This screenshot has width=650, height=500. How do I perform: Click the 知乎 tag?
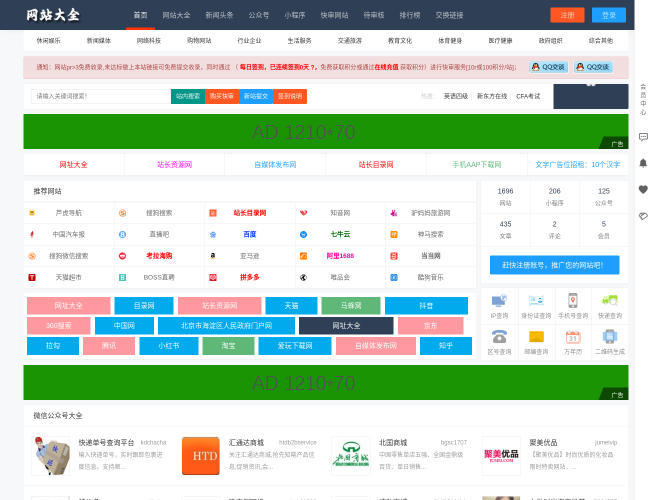pos(446,346)
